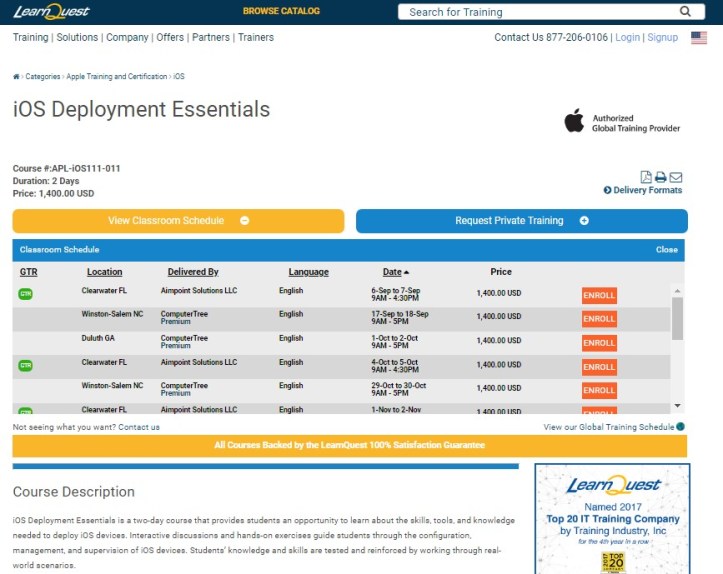
Task: Click the Search for Training field
Action: click(540, 12)
